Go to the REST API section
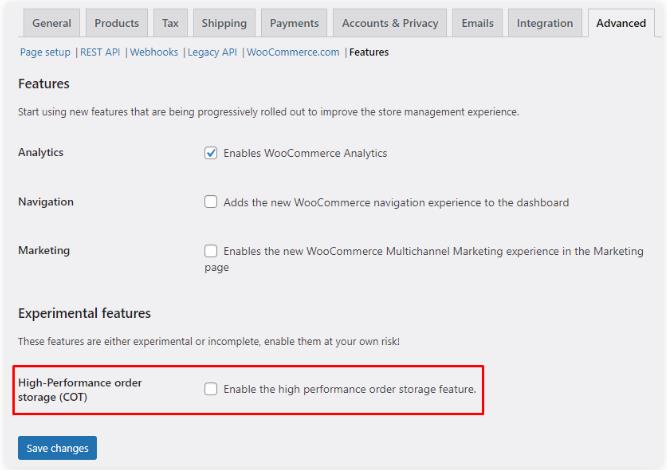Image resolution: width=667 pixels, height=470 pixels. 102,52
